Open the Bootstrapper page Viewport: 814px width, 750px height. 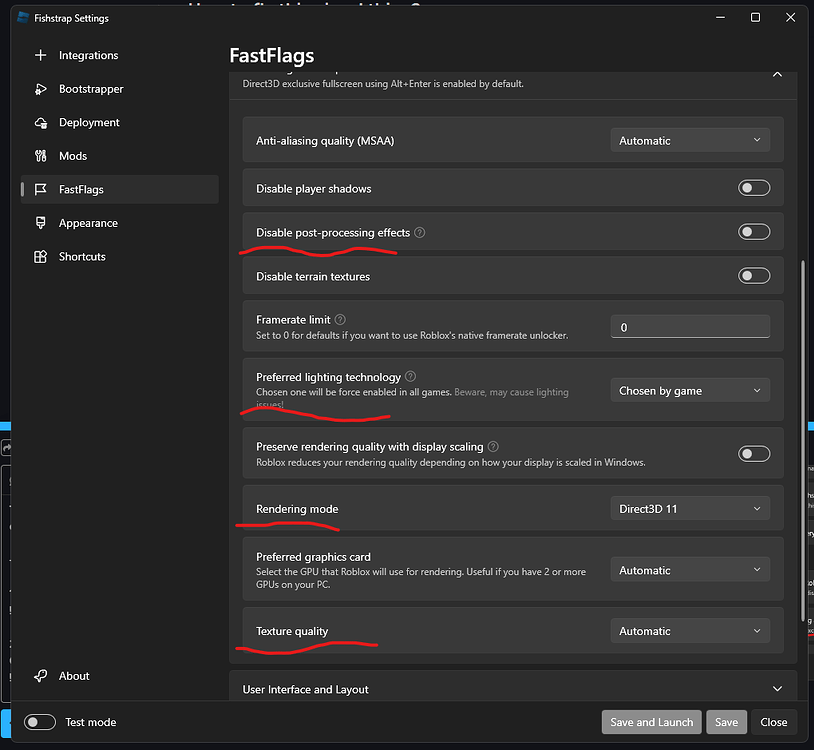[119, 89]
